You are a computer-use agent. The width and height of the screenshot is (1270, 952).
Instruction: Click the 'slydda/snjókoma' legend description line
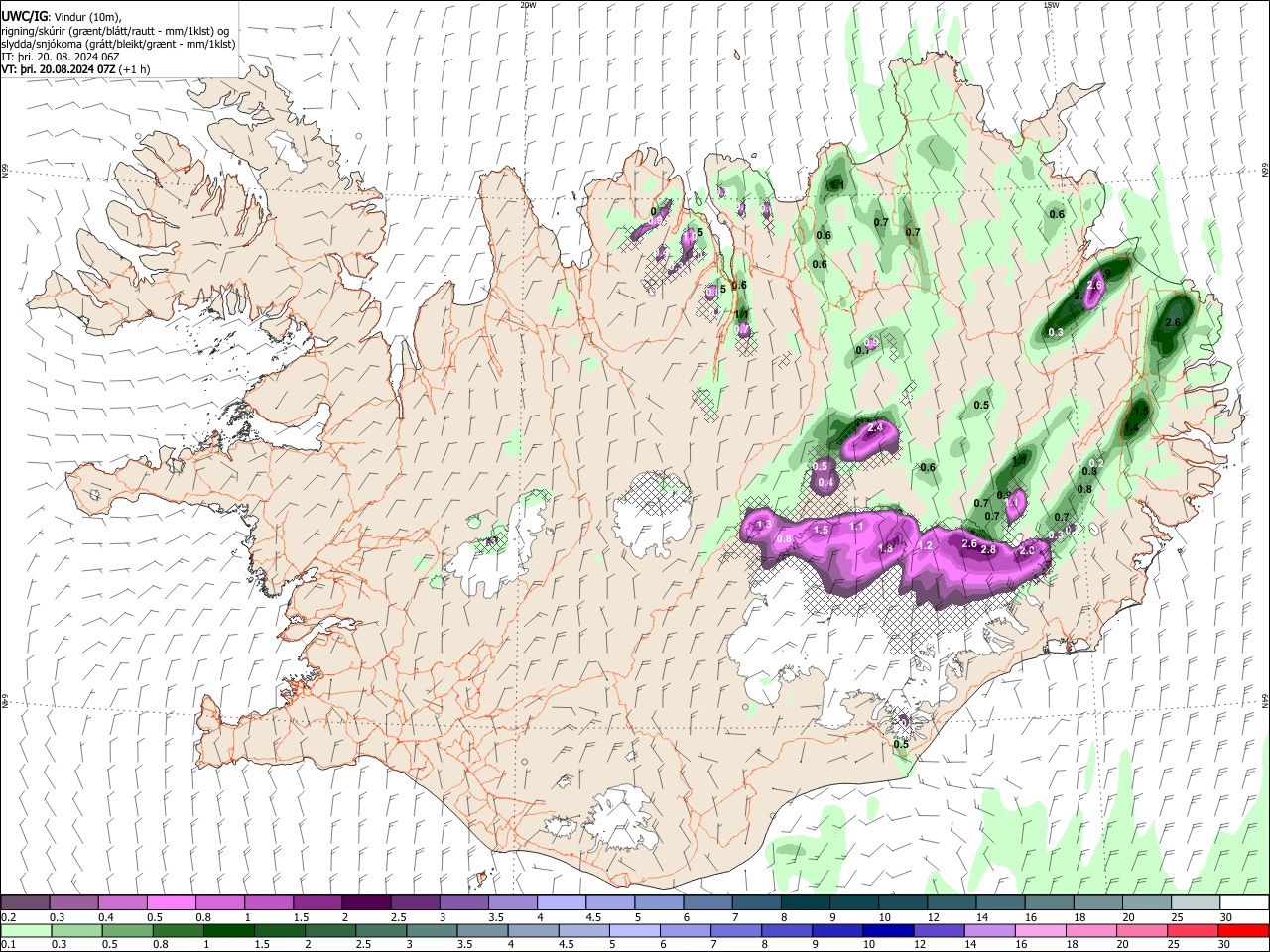[118, 44]
